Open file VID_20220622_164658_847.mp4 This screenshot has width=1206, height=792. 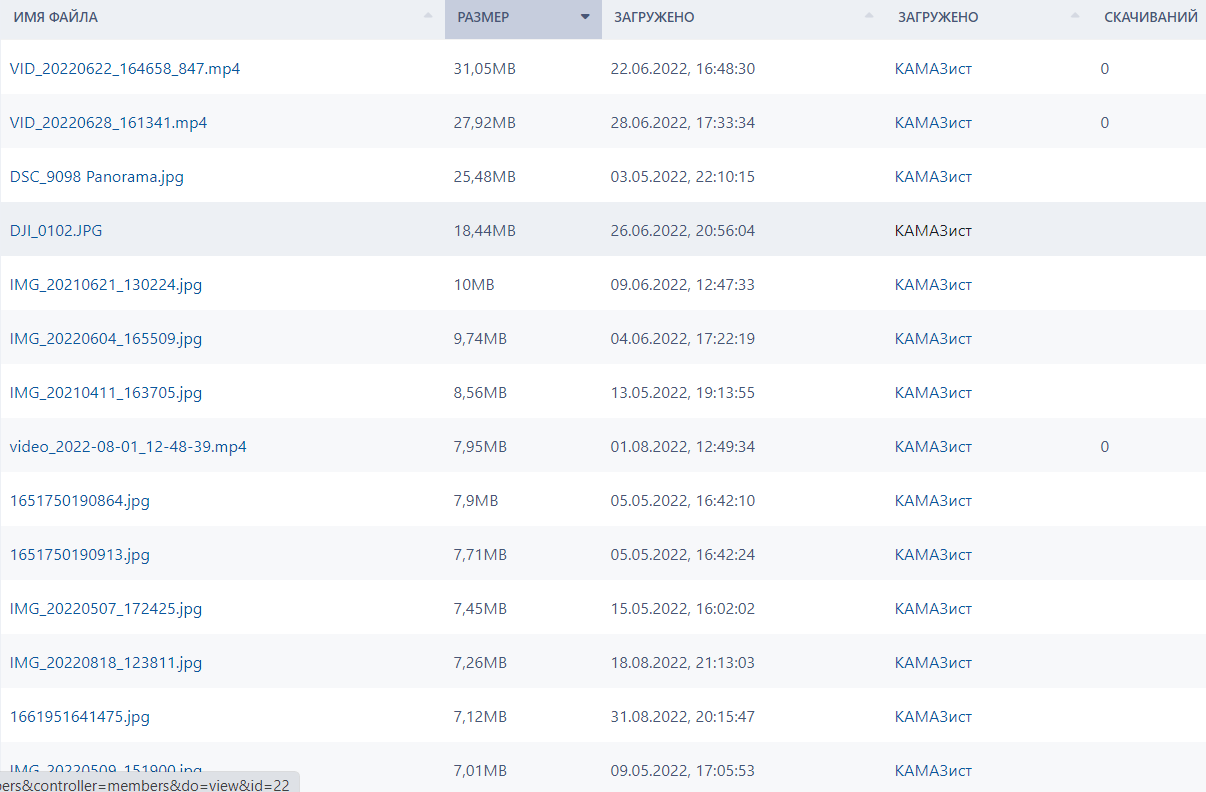[x=125, y=69]
